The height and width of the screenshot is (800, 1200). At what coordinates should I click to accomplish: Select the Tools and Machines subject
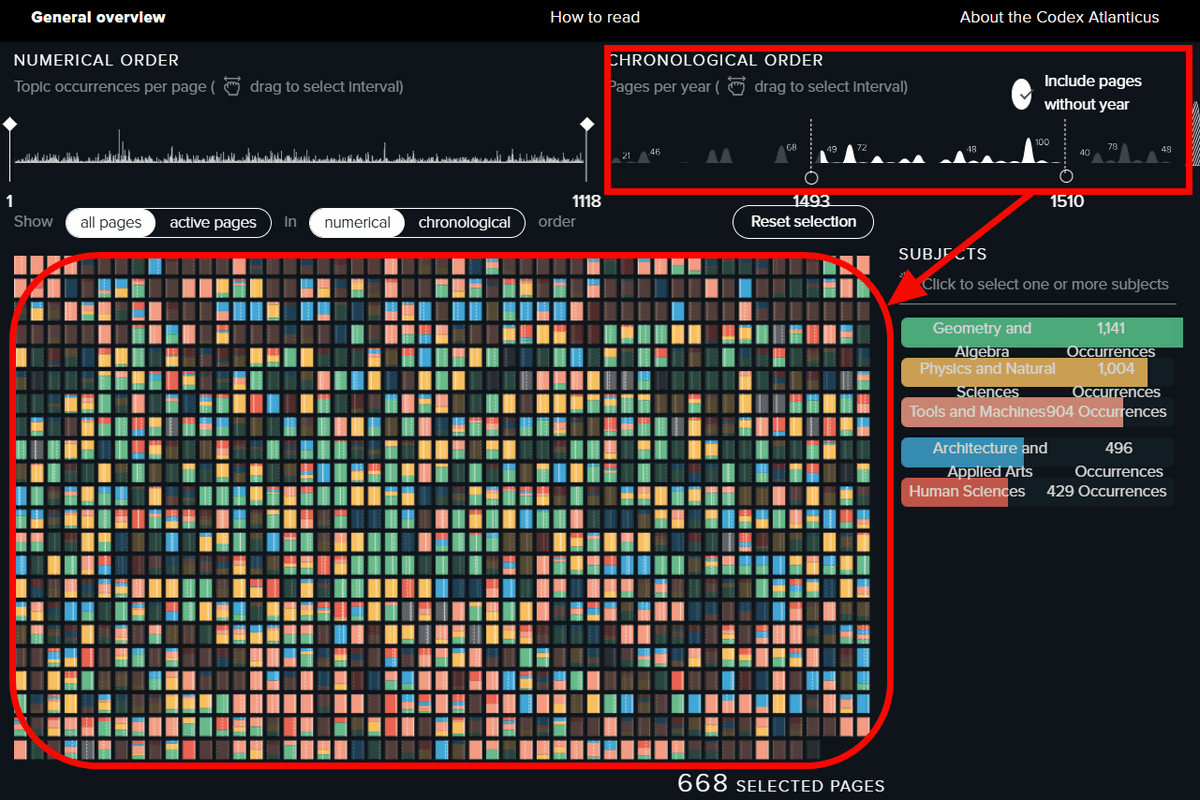(x=1037, y=412)
